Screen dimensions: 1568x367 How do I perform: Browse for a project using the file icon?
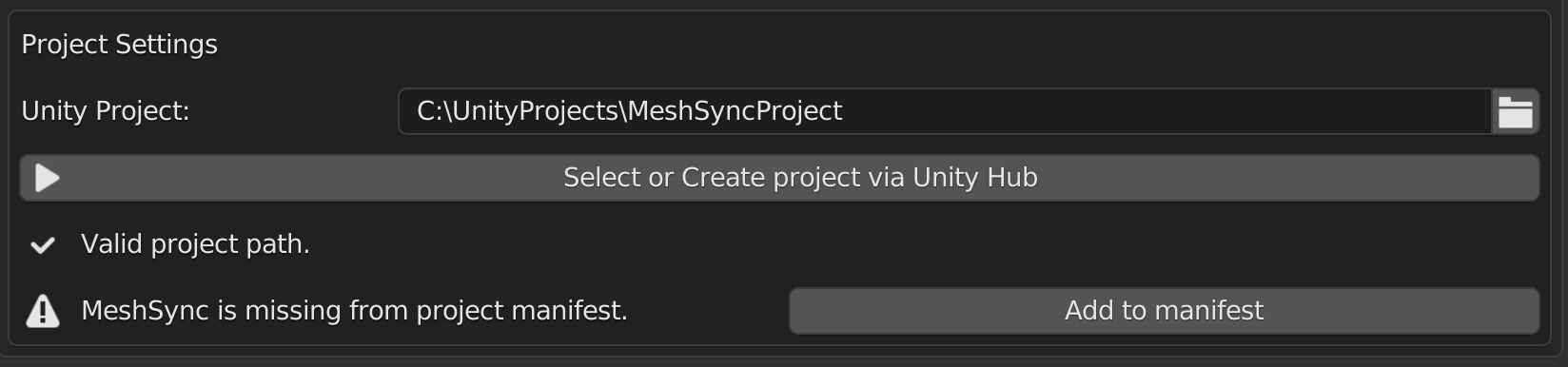tap(1515, 111)
